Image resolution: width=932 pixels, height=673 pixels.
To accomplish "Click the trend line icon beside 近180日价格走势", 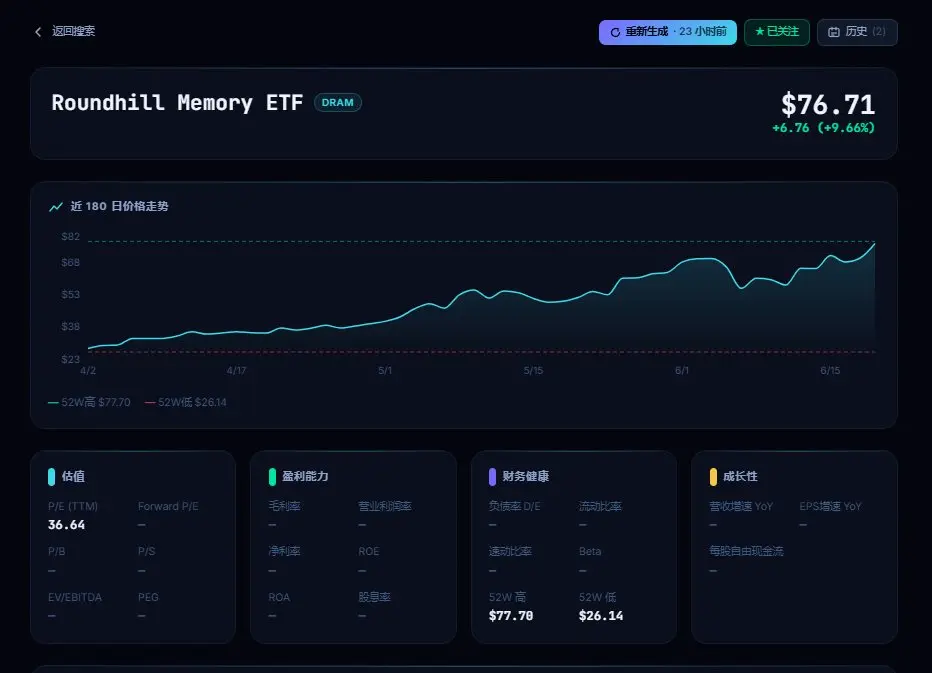I will (x=56, y=207).
